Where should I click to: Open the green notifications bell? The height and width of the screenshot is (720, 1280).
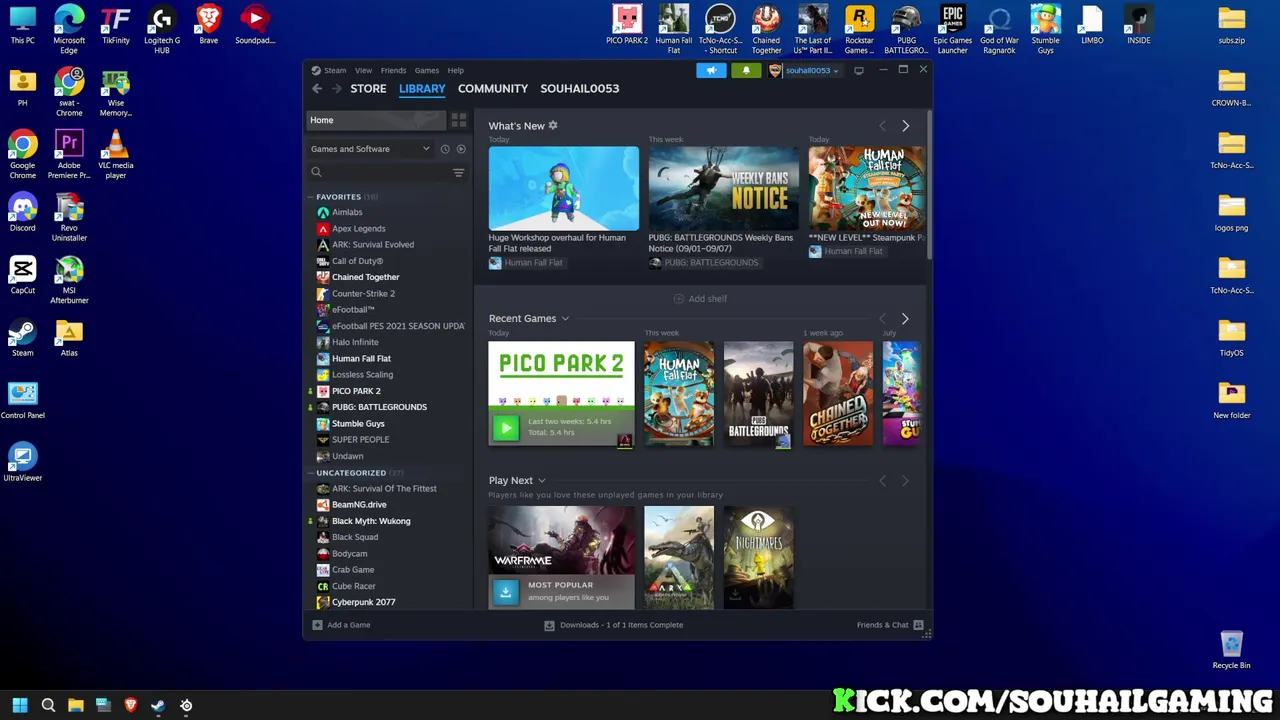[x=746, y=70]
